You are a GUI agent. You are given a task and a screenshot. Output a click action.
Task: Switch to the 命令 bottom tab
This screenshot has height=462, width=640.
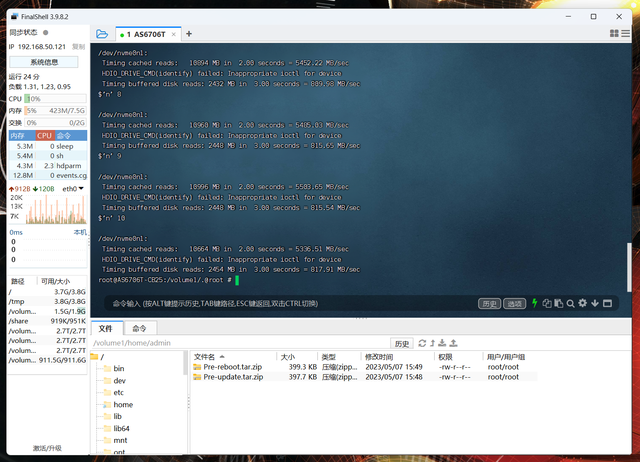click(139, 328)
